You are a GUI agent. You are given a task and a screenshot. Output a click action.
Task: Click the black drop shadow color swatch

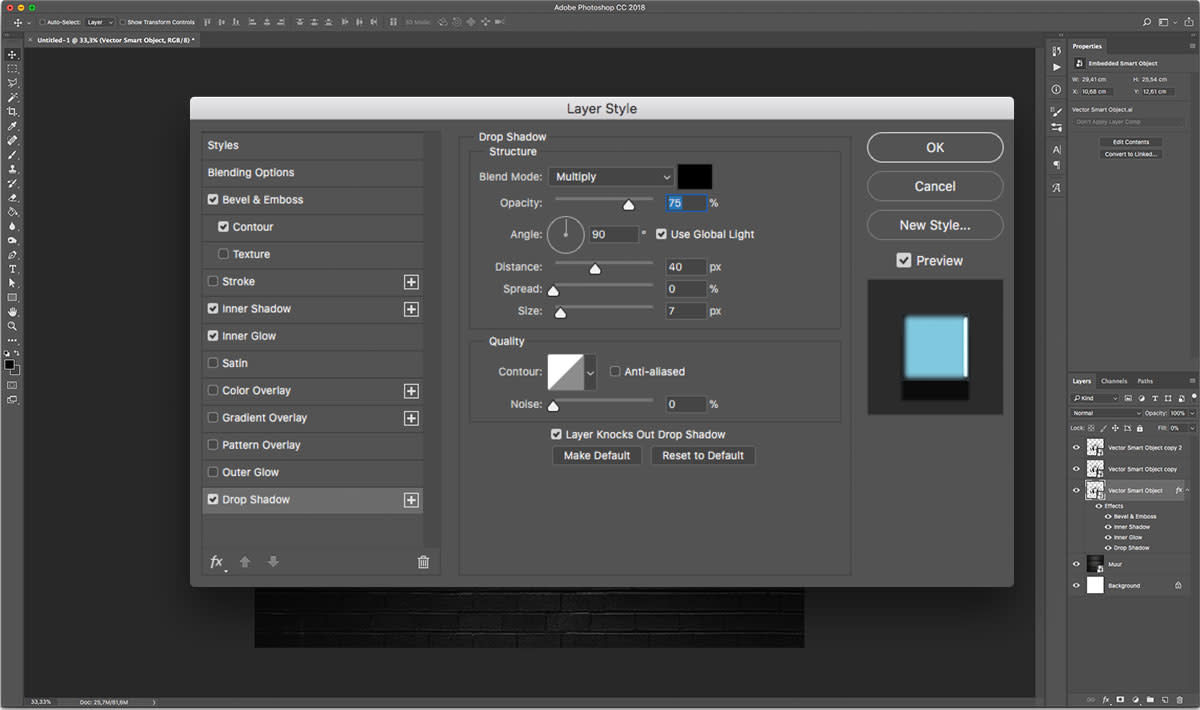[x=695, y=176]
